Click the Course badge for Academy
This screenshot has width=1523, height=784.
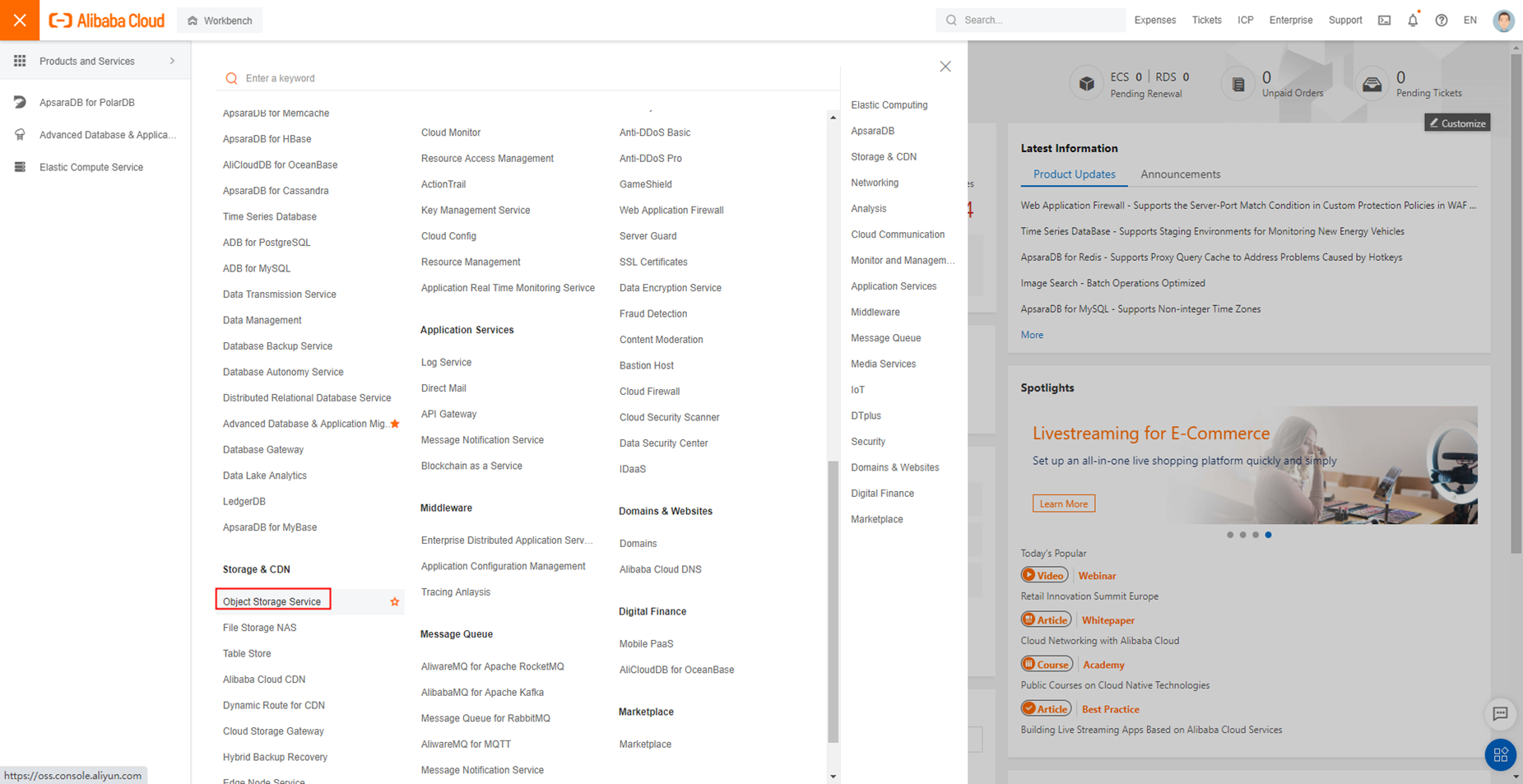1047,664
